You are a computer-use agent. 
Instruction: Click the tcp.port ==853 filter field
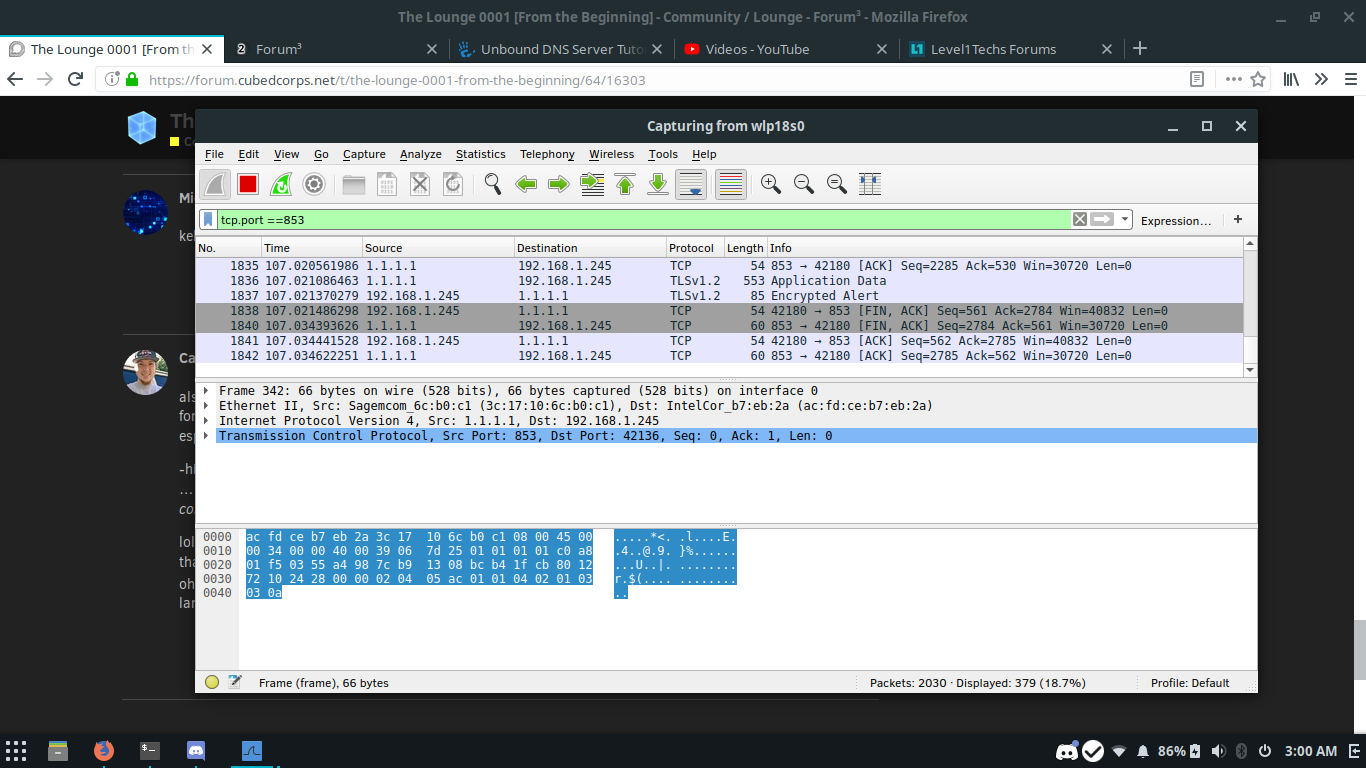point(643,219)
